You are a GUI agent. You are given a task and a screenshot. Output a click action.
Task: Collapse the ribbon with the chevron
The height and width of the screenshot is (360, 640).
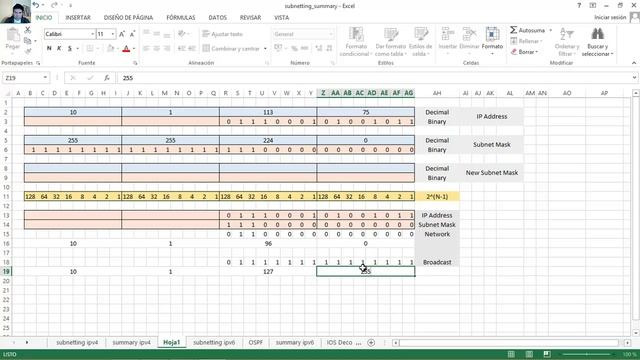pyautogui.click(x=633, y=63)
